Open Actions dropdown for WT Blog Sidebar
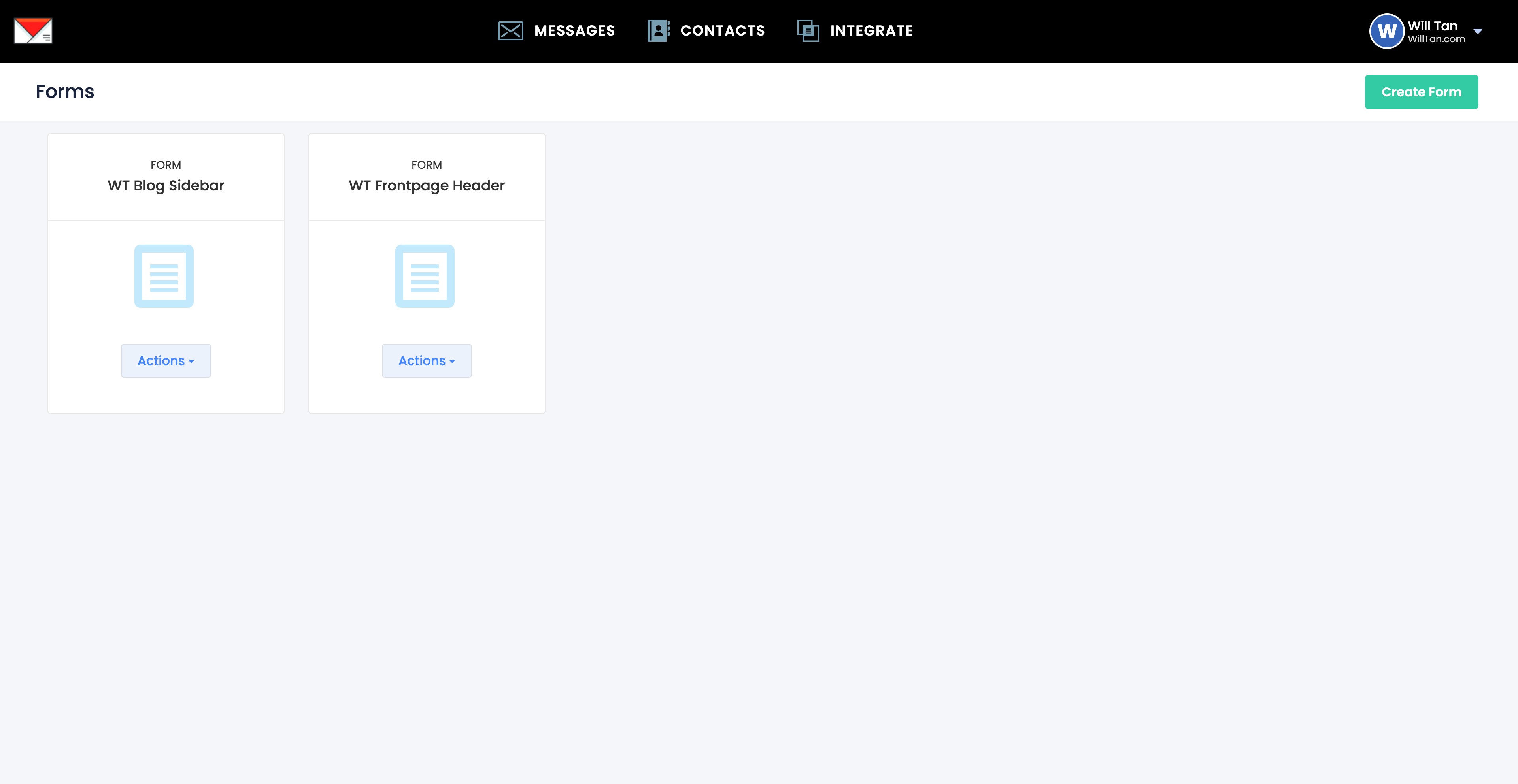 [x=166, y=360]
